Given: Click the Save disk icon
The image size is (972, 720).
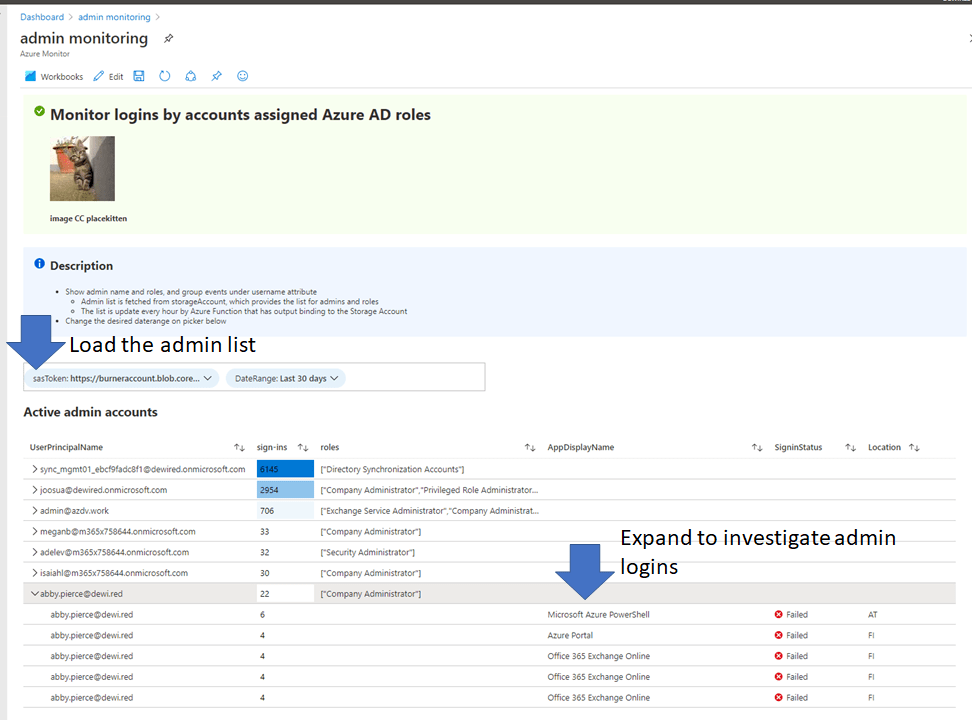Looking at the screenshot, I should pos(139,76).
